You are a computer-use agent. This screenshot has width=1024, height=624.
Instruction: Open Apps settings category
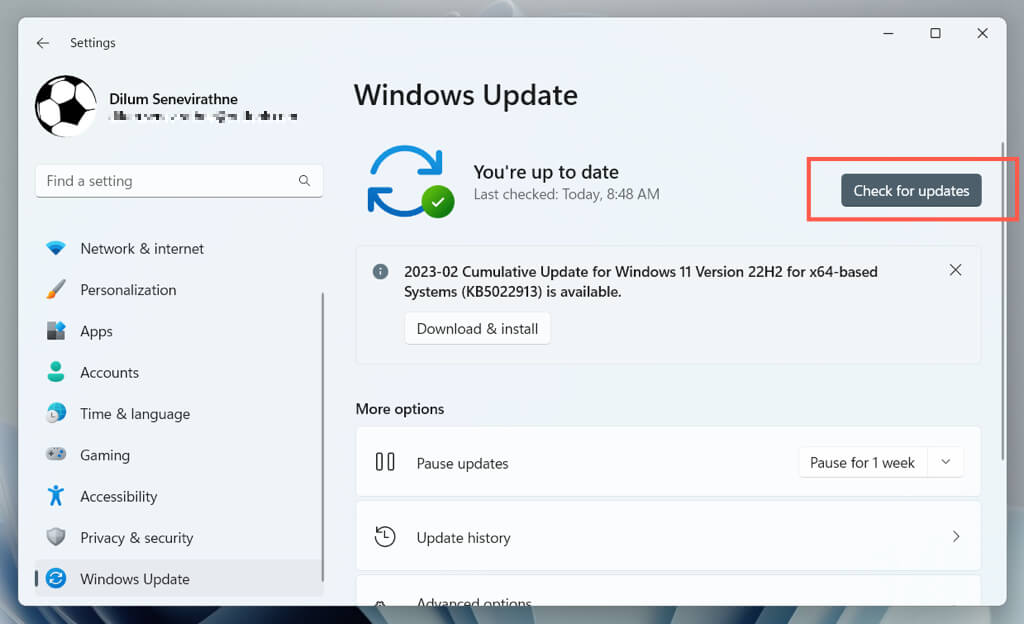(x=96, y=331)
